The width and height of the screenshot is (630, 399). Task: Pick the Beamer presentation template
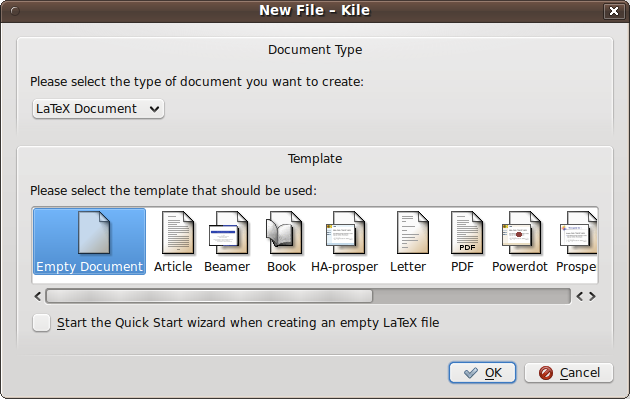point(228,233)
